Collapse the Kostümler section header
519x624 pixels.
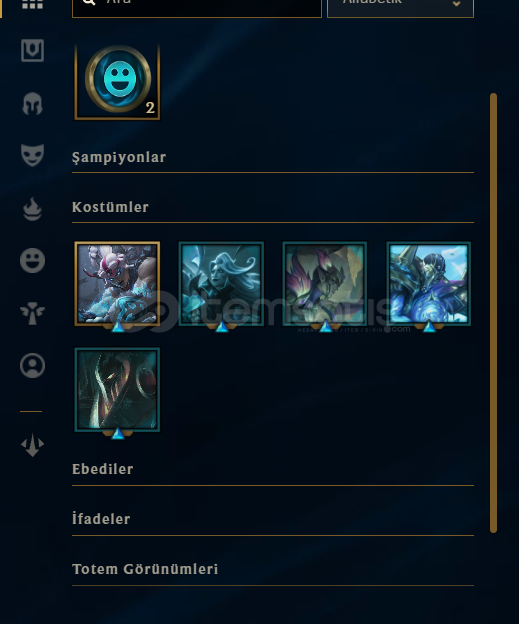click(x=273, y=207)
